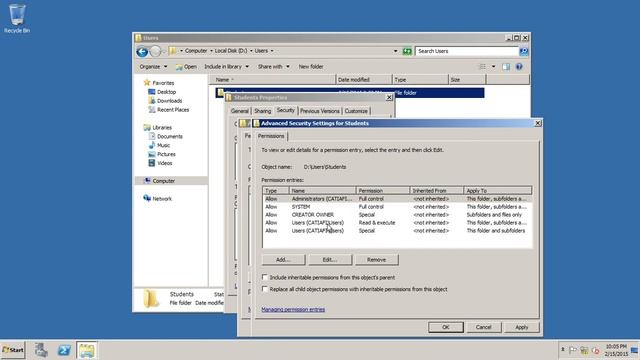Select Security tab in Students Properties
640x360 pixels.
click(x=285, y=110)
